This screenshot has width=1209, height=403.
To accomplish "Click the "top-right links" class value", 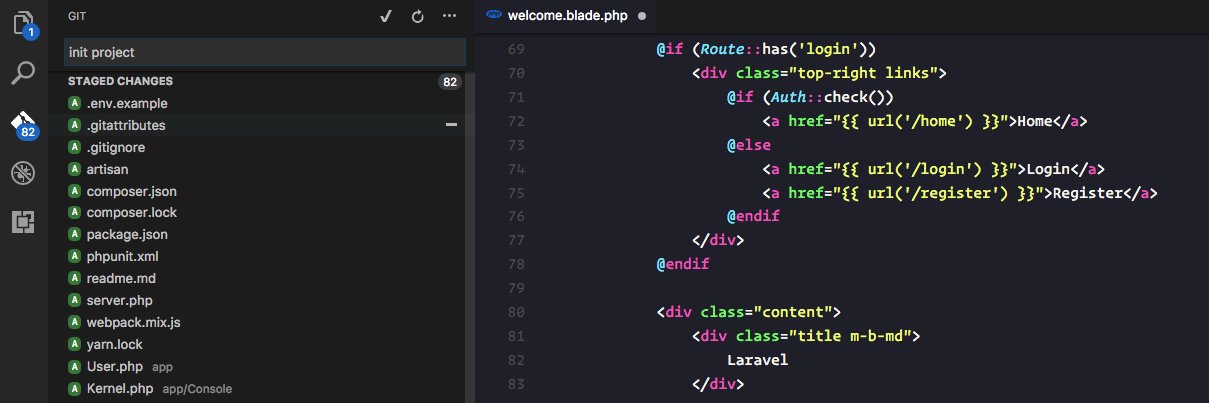I will [x=863, y=73].
